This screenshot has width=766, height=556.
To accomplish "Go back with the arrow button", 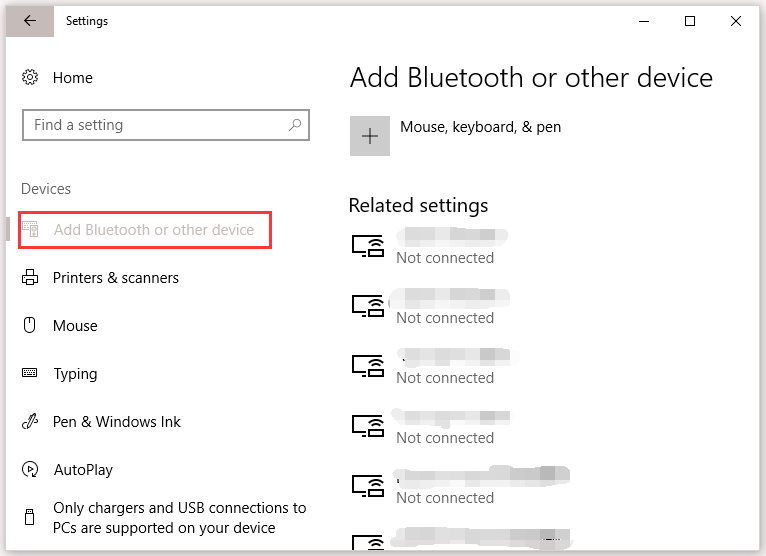I will 30,21.
